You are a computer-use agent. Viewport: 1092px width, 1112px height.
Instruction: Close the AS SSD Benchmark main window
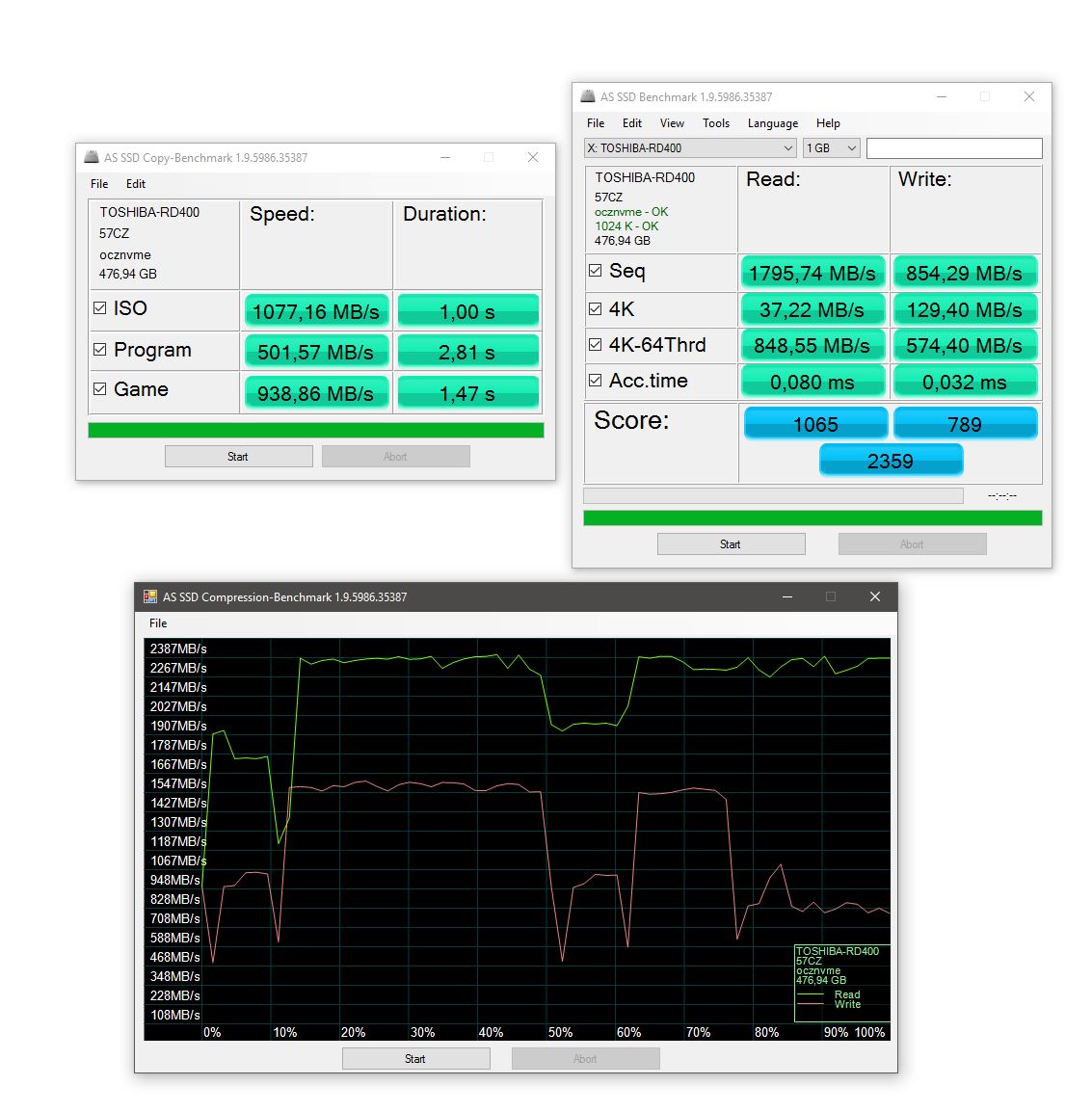point(1028,96)
